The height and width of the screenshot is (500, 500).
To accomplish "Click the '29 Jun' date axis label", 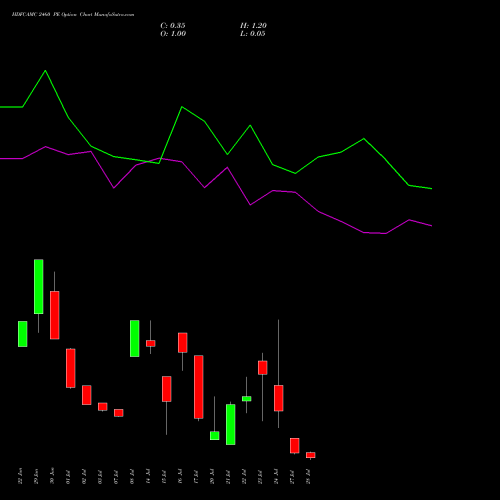I will point(36,476).
